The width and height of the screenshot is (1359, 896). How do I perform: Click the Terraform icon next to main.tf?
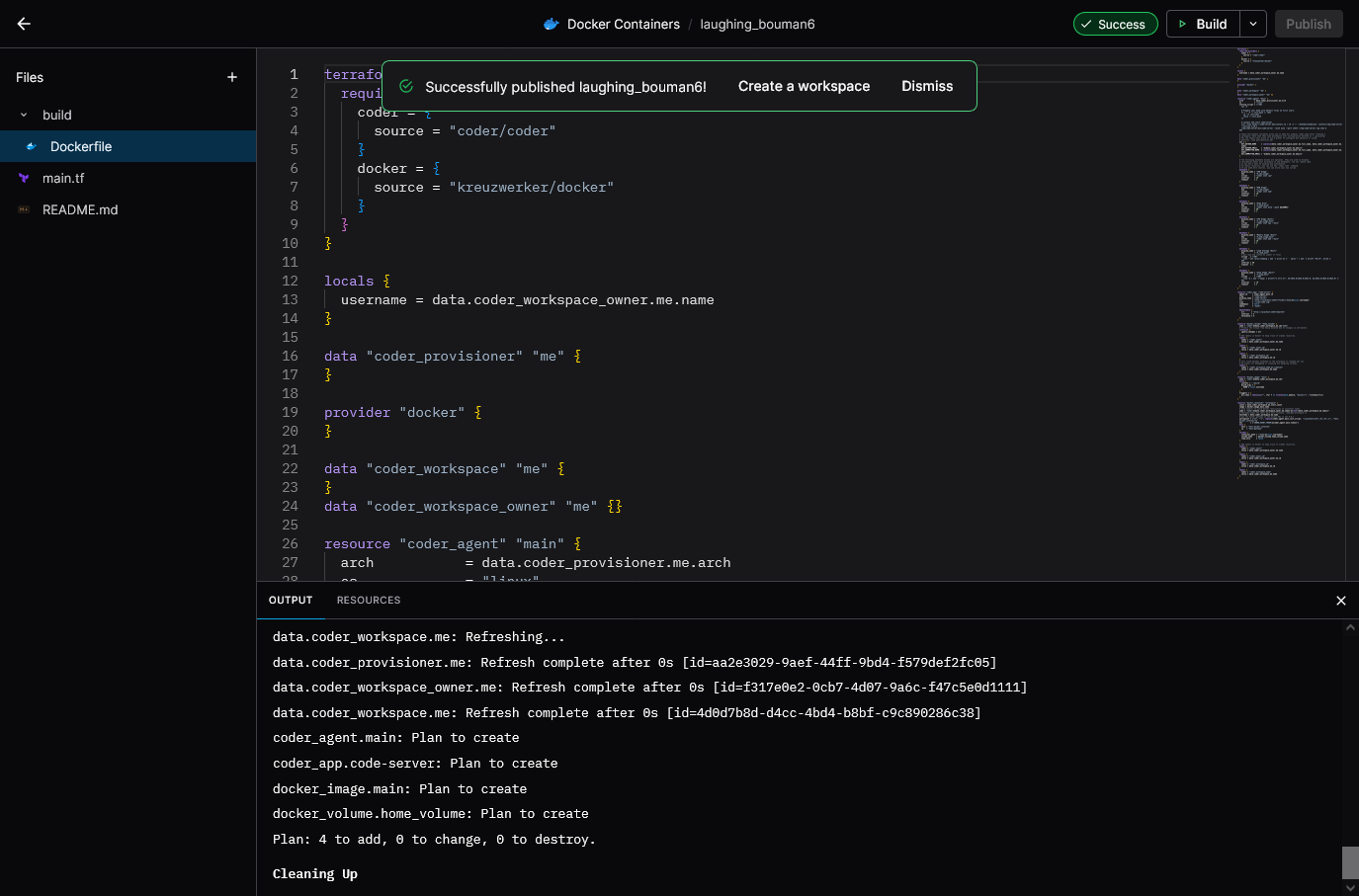(24, 178)
